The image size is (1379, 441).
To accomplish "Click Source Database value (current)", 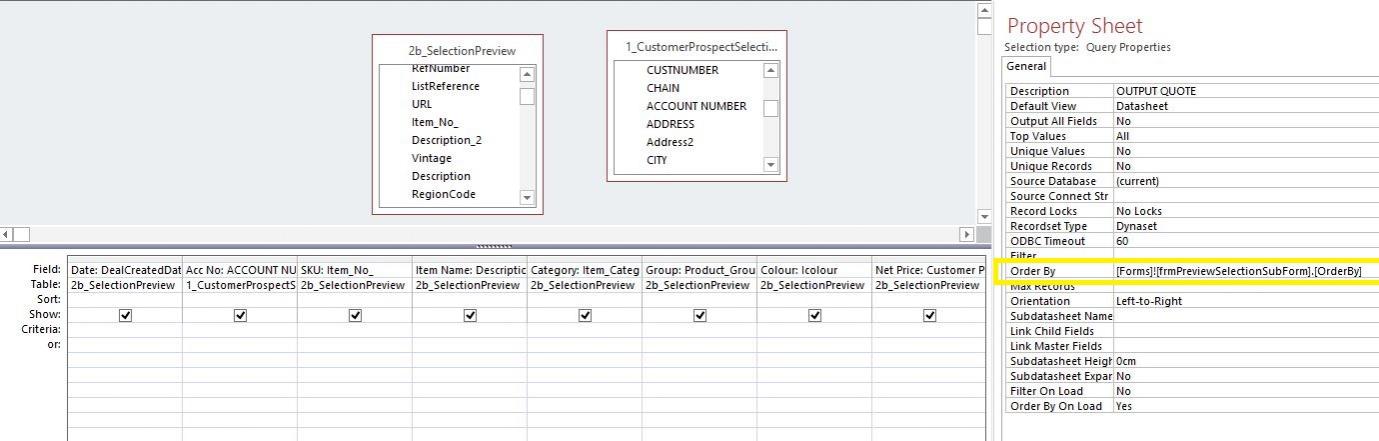I will 1246,181.
